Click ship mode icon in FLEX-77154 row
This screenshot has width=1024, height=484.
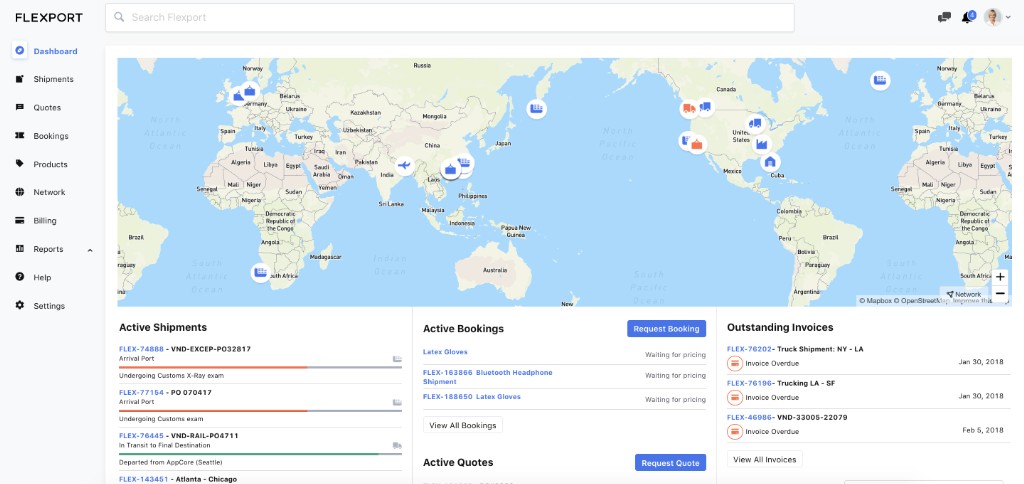coord(397,402)
